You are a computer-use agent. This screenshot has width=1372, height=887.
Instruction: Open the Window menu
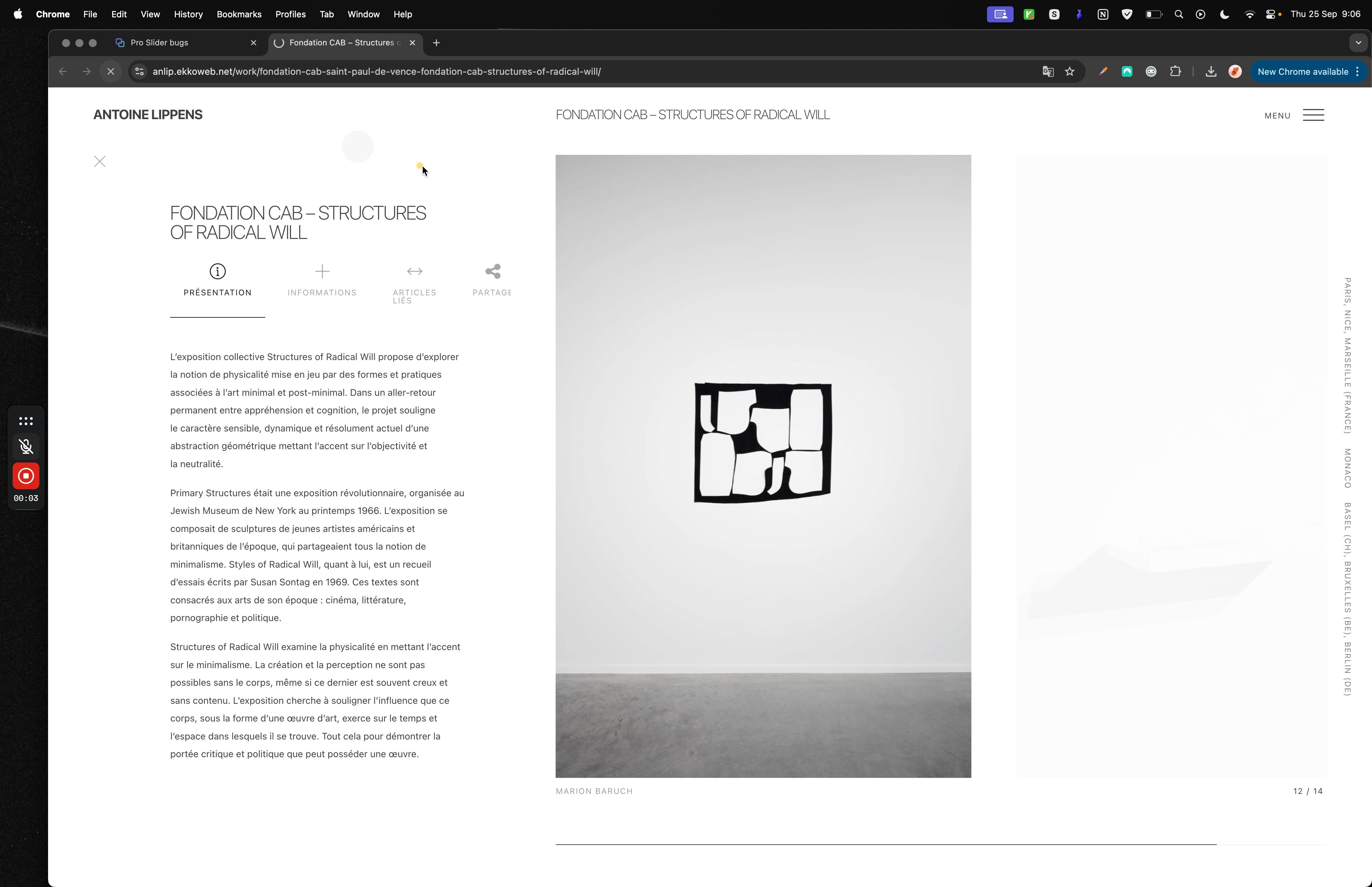pos(363,14)
